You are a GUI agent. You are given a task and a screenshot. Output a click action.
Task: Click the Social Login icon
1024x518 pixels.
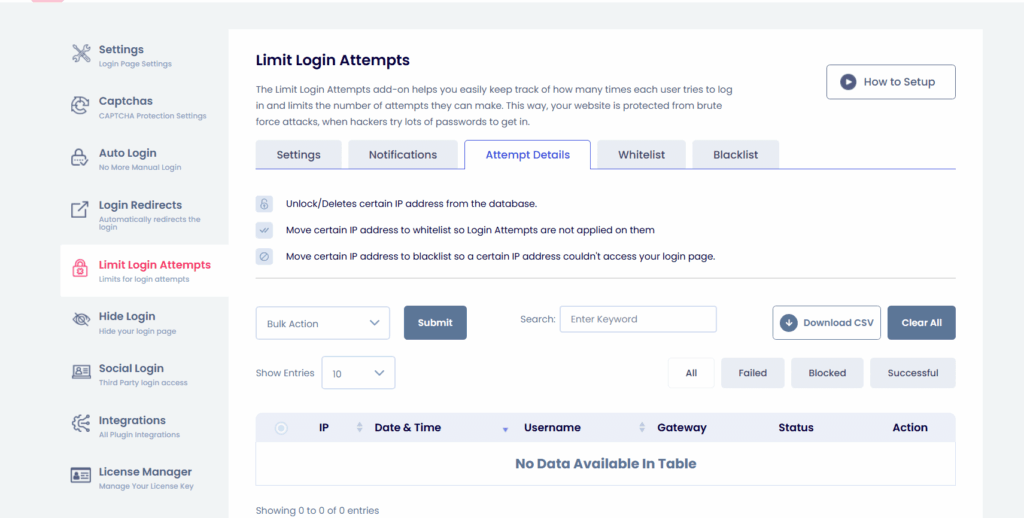pos(81,373)
